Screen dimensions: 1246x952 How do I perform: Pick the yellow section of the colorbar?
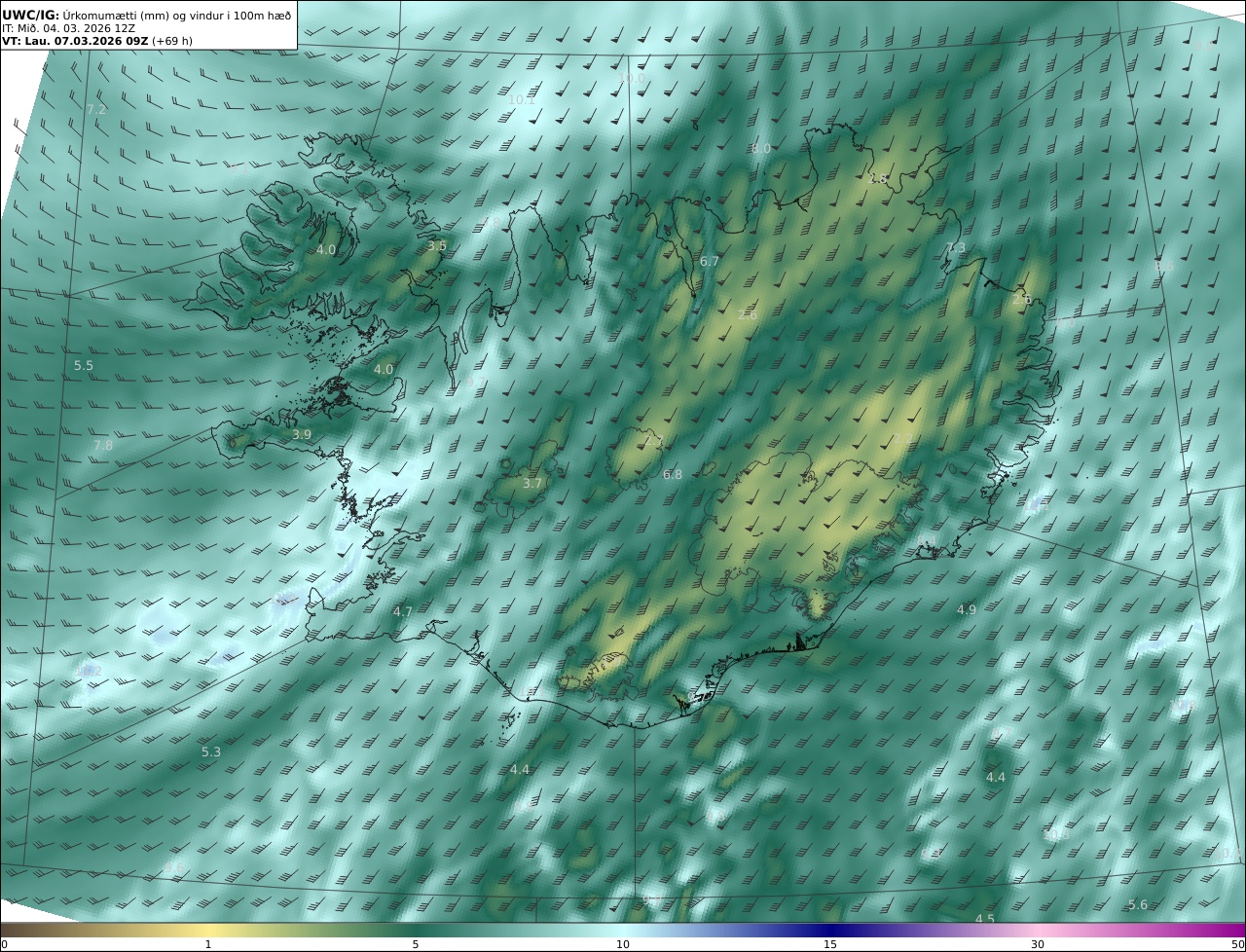point(207,931)
